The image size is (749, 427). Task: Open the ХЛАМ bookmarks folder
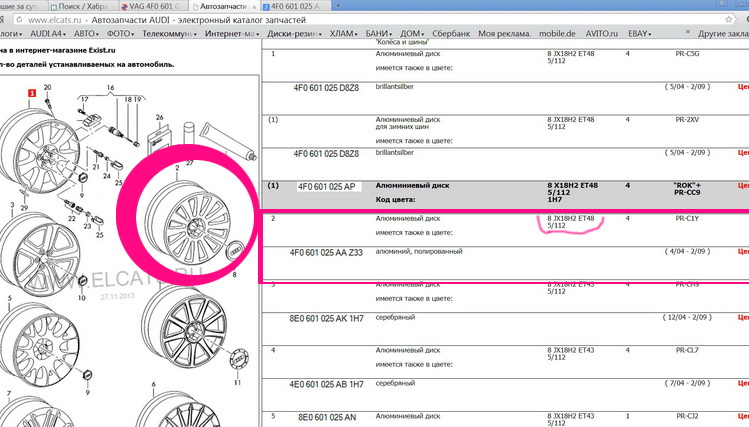click(343, 33)
